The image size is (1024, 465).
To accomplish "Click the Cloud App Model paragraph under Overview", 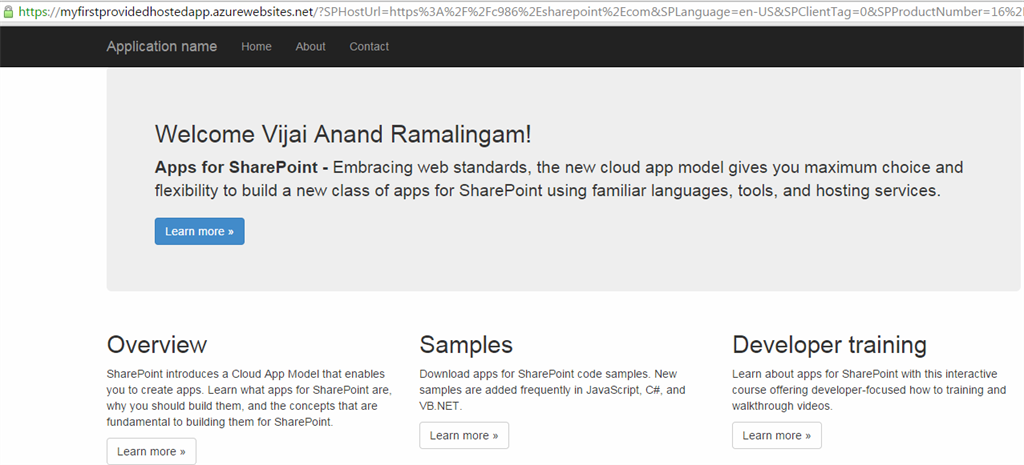I will tap(249, 398).
